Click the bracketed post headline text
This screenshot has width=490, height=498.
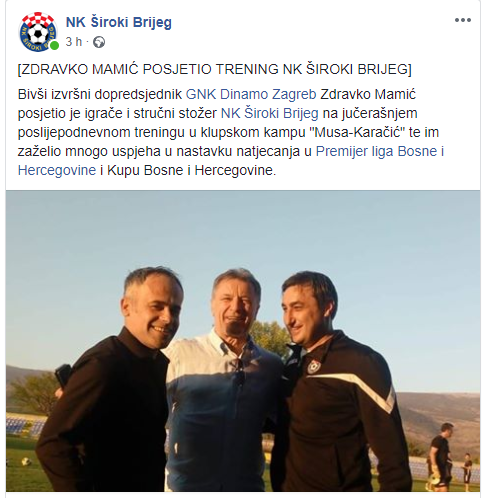click(215, 69)
